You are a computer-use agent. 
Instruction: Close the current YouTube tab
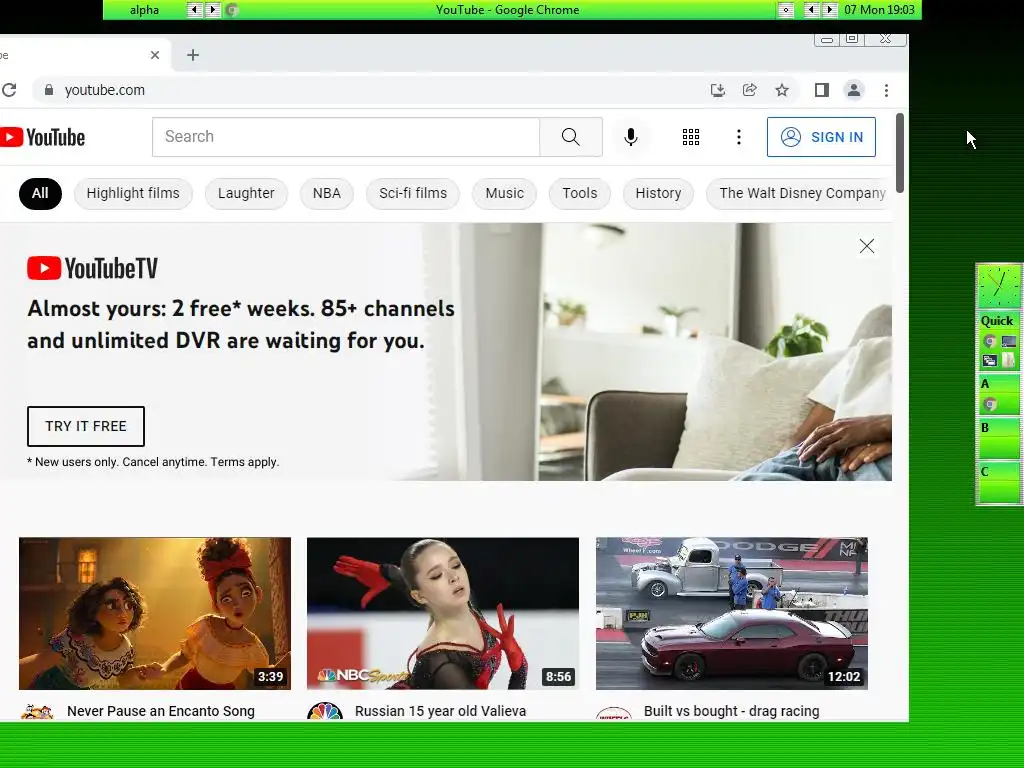(x=155, y=55)
